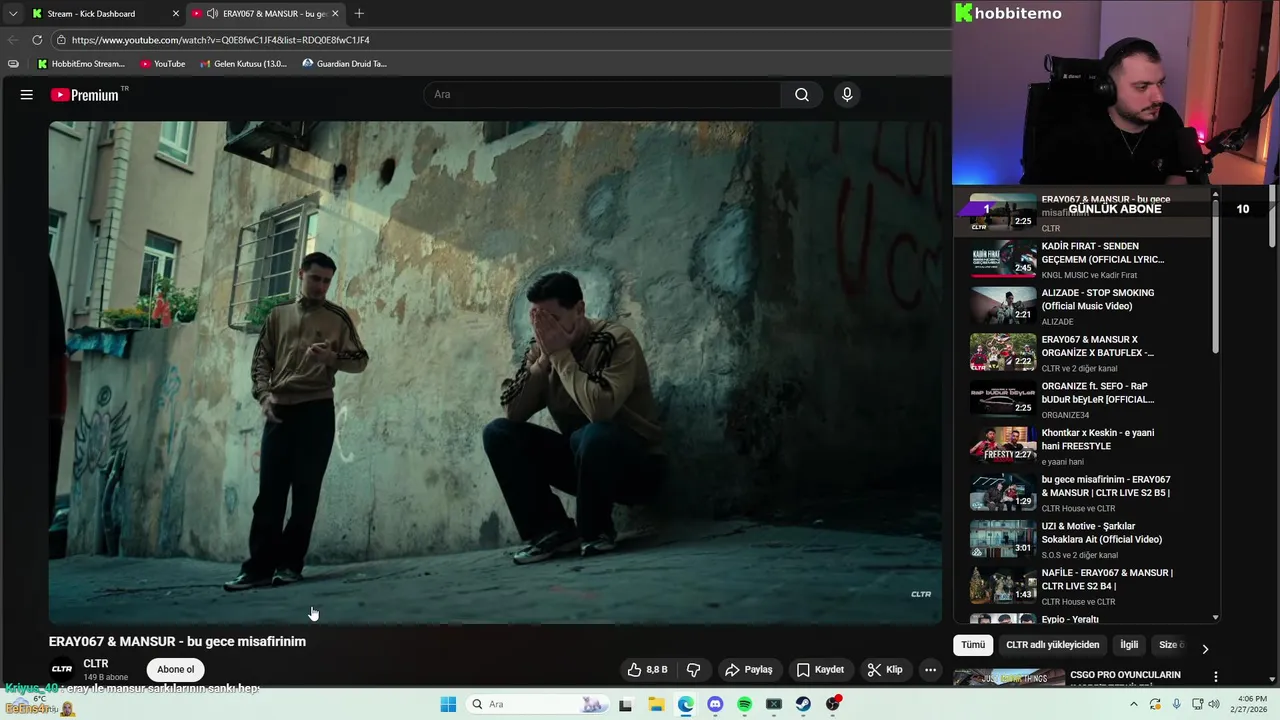The width and height of the screenshot is (1280, 720).
Task: Open Spotify from the taskbar
Action: [744, 704]
